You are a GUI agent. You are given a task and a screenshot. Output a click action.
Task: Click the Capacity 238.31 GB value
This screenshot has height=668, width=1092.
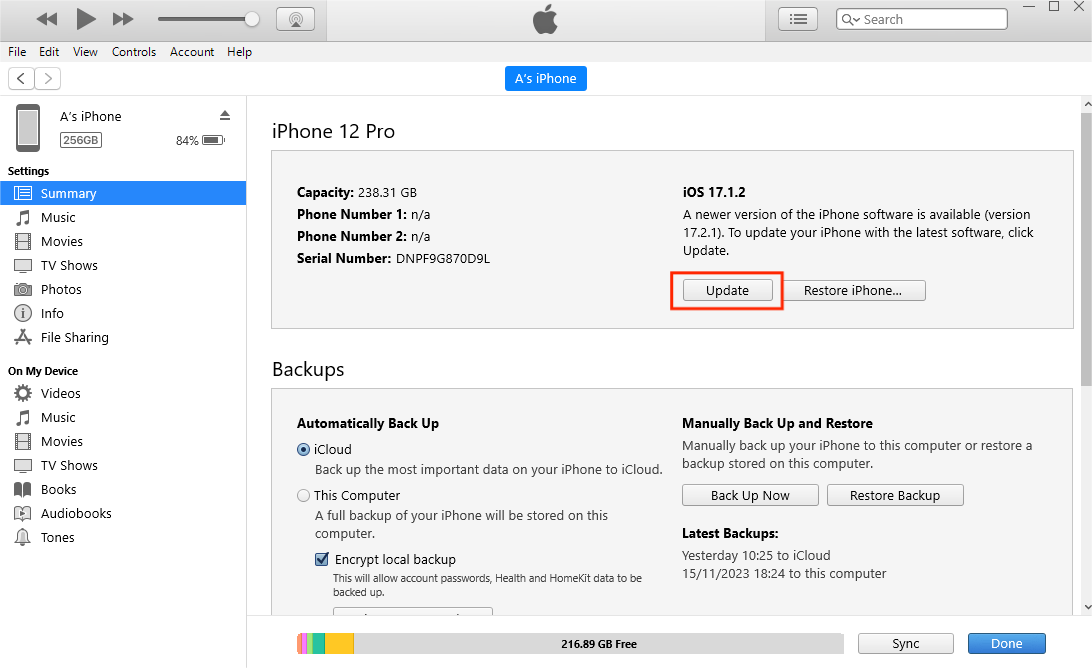pos(387,192)
